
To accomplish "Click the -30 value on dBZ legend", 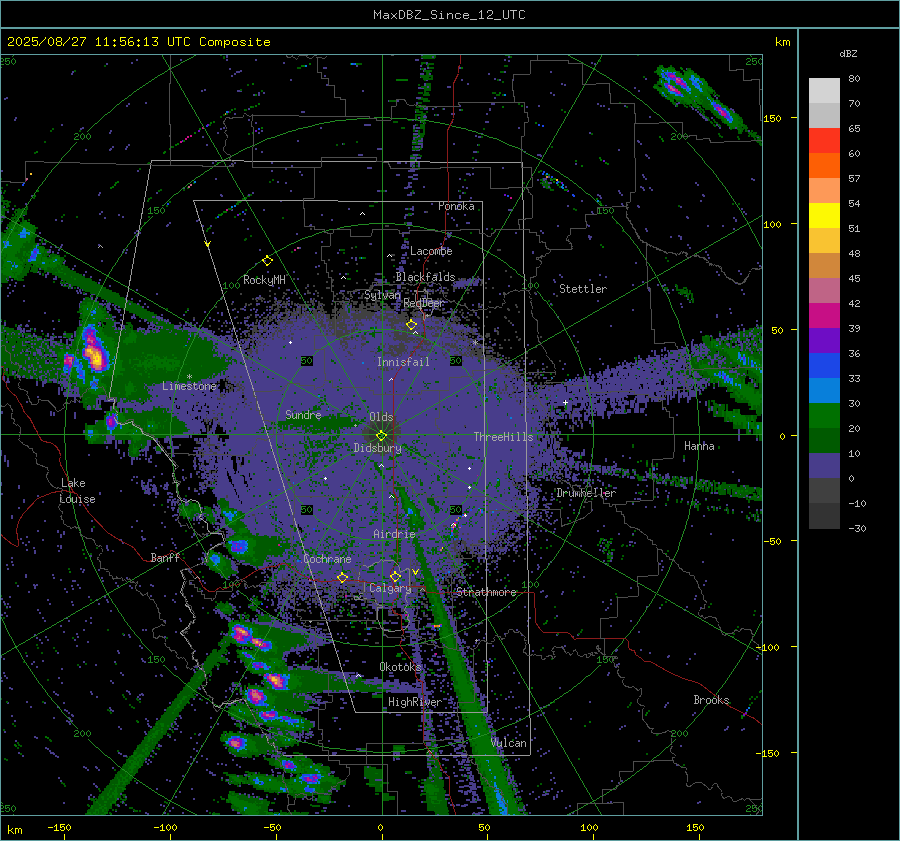I will 857,528.
